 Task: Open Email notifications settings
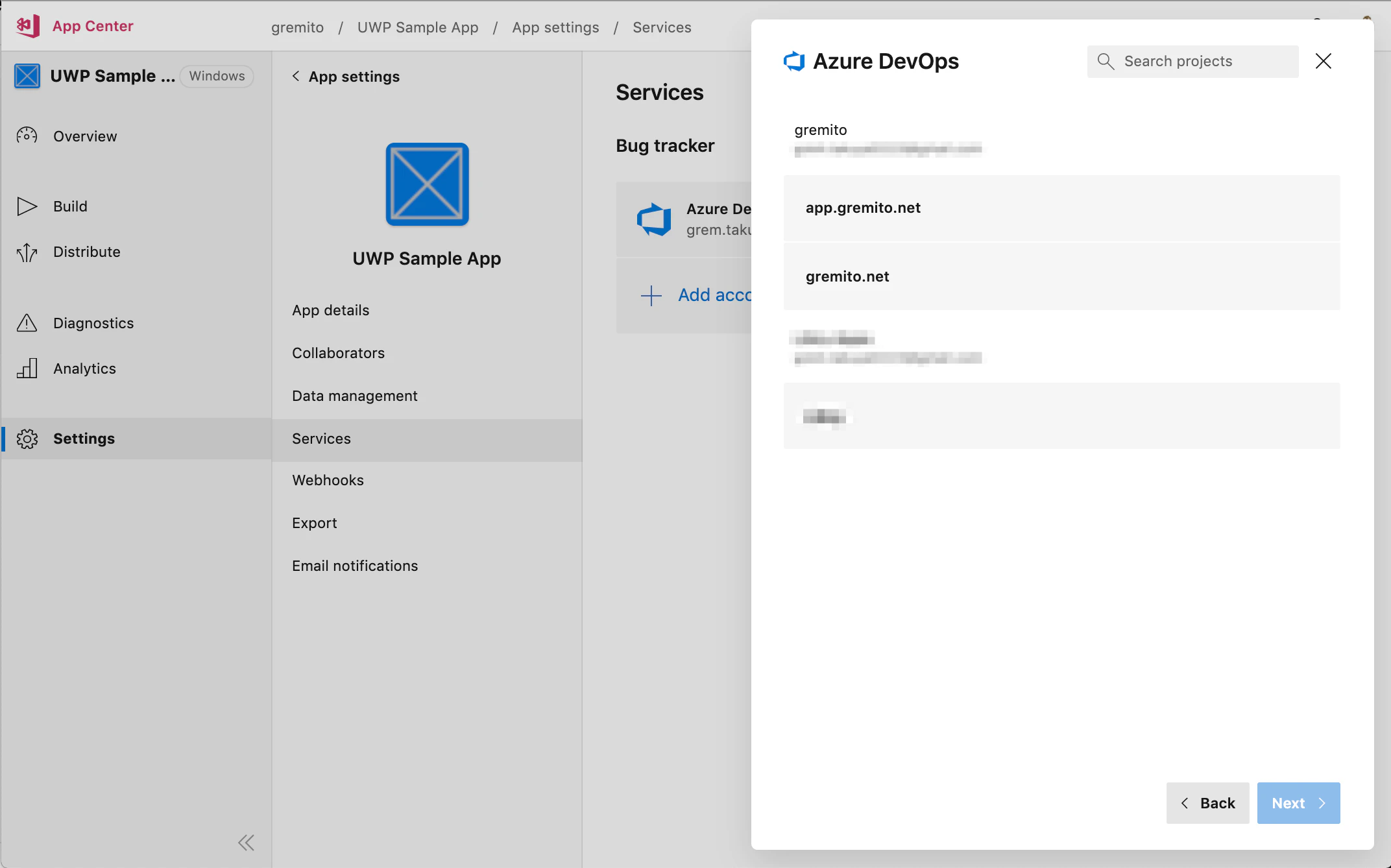pyautogui.click(x=355, y=566)
